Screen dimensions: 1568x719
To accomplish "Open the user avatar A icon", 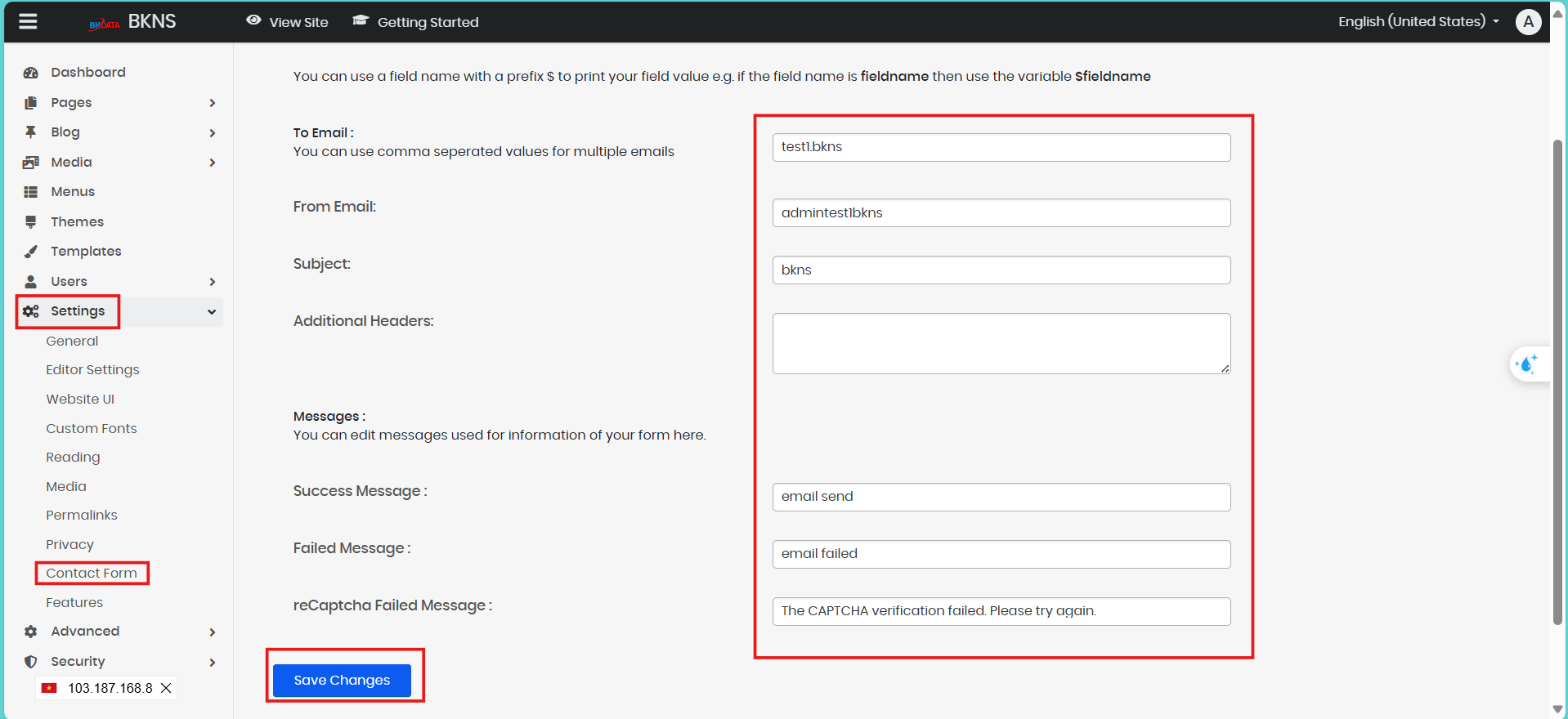I will click(1528, 22).
